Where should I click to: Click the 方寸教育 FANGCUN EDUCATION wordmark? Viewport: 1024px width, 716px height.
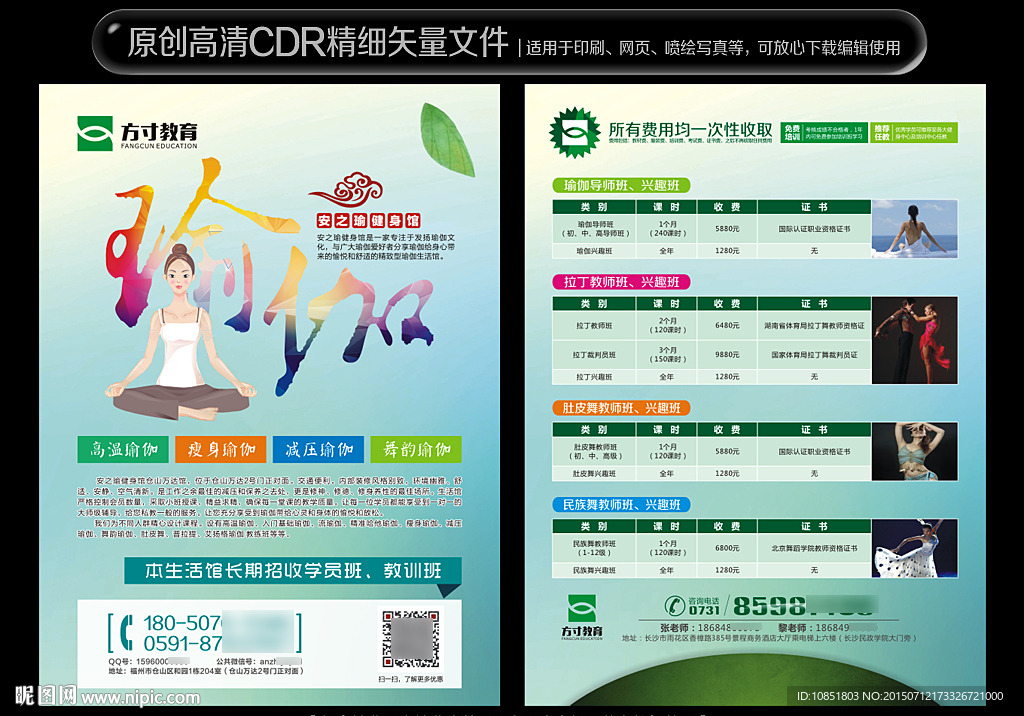click(x=159, y=135)
